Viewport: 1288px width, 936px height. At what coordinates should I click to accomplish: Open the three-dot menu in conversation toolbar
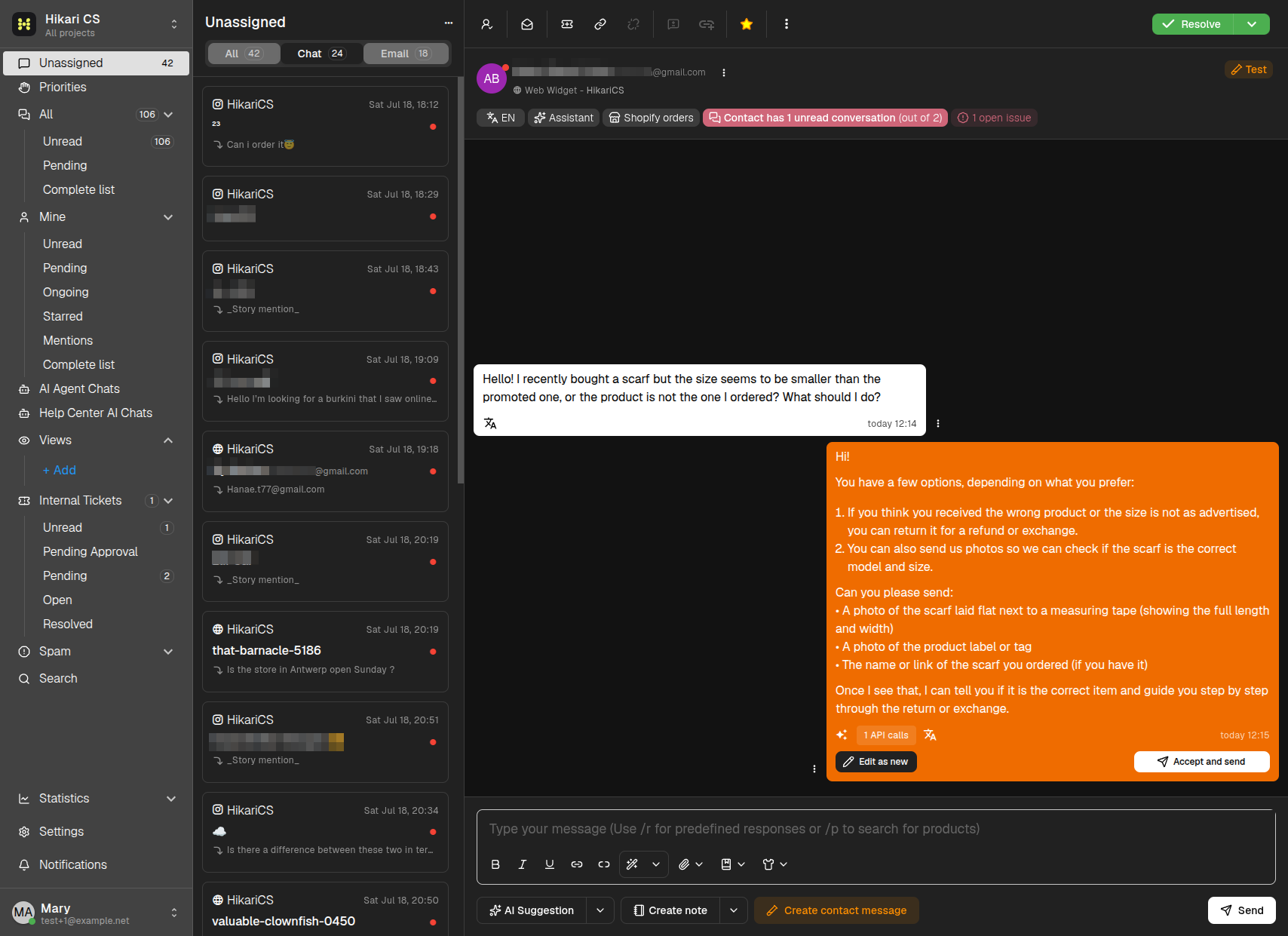pyautogui.click(x=787, y=24)
